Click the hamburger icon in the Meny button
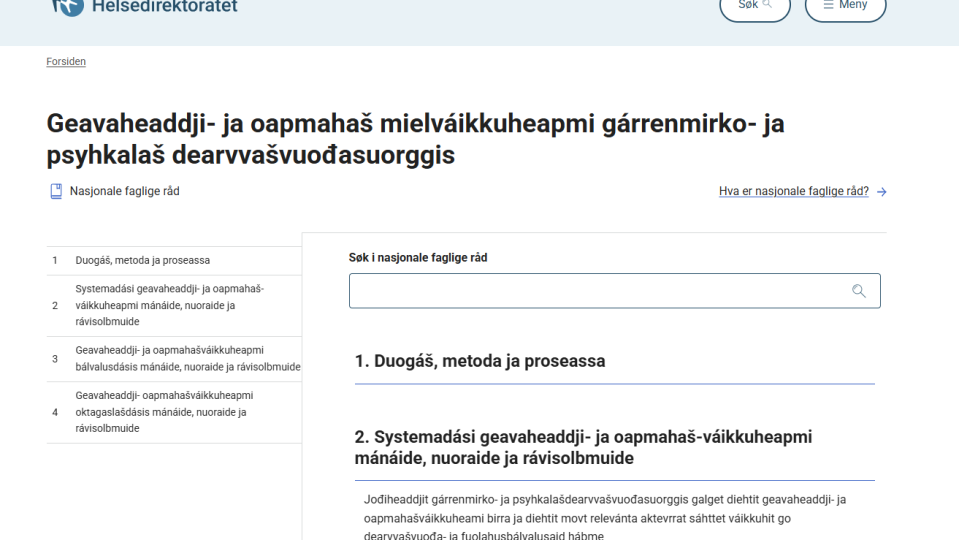This screenshot has height=540, width=959. pyautogui.click(x=828, y=5)
